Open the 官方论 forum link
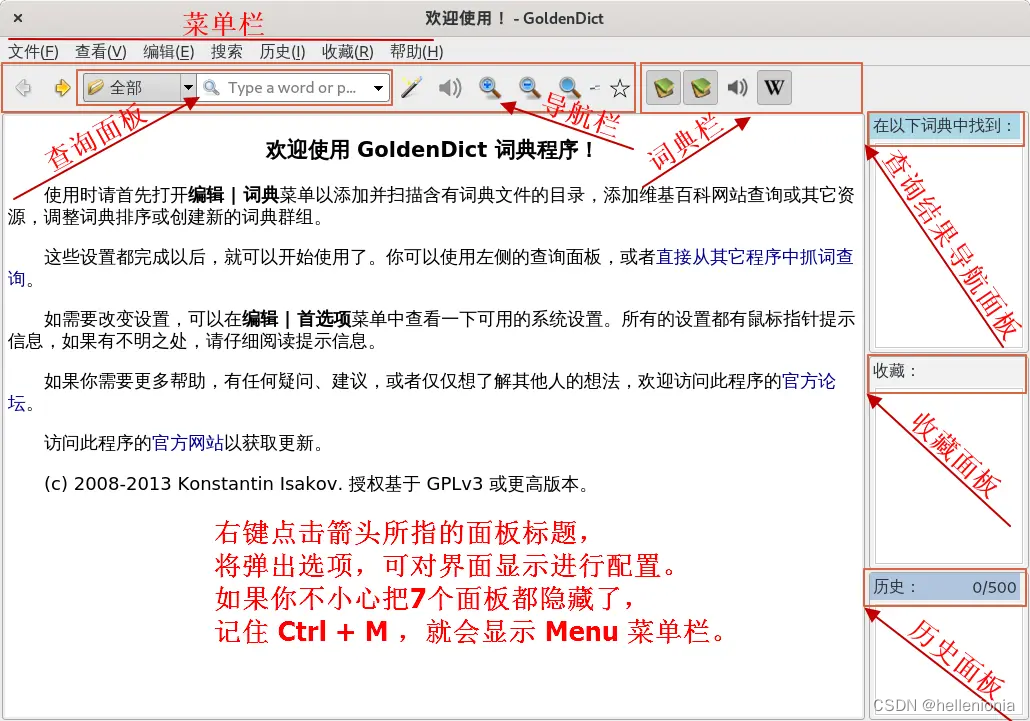The image size is (1030, 721). 809,382
